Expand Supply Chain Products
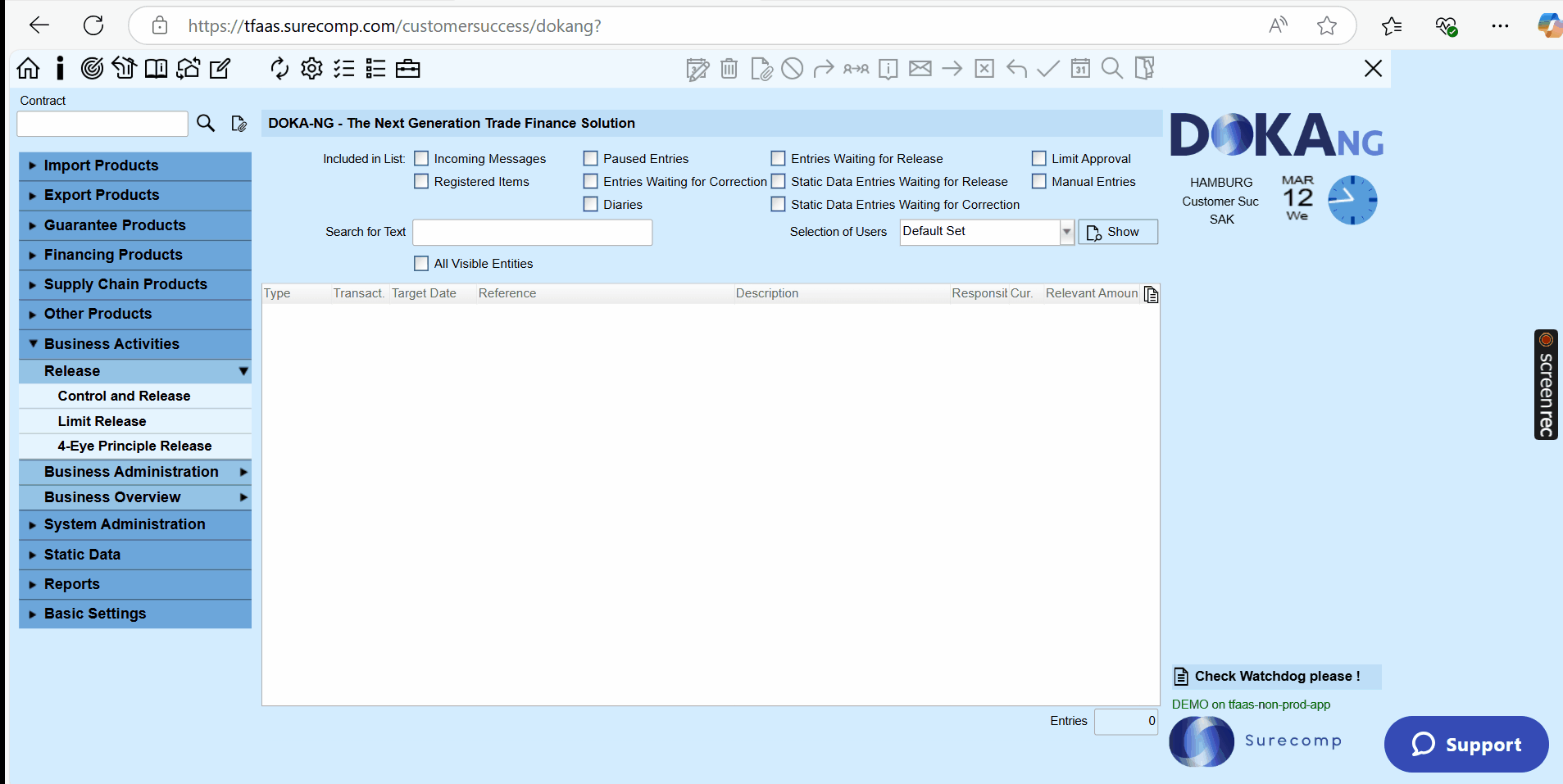The width and height of the screenshot is (1563, 784). (x=135, y=284)
